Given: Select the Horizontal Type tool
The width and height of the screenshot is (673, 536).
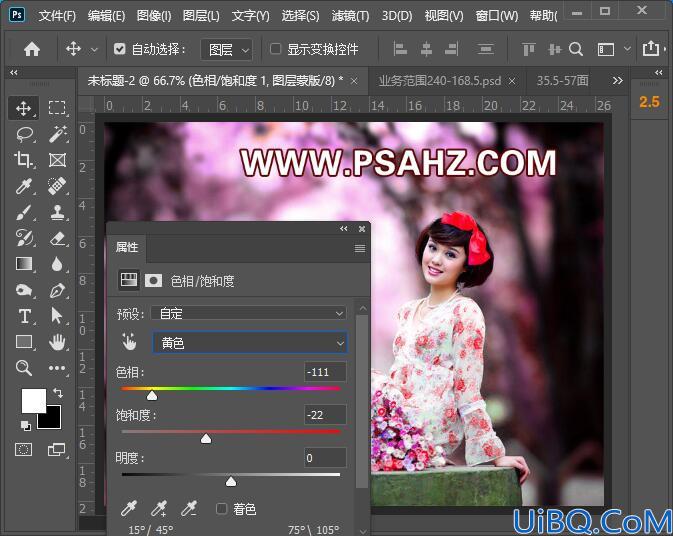Looking at the screenshot, I should (x=24, y=316).
